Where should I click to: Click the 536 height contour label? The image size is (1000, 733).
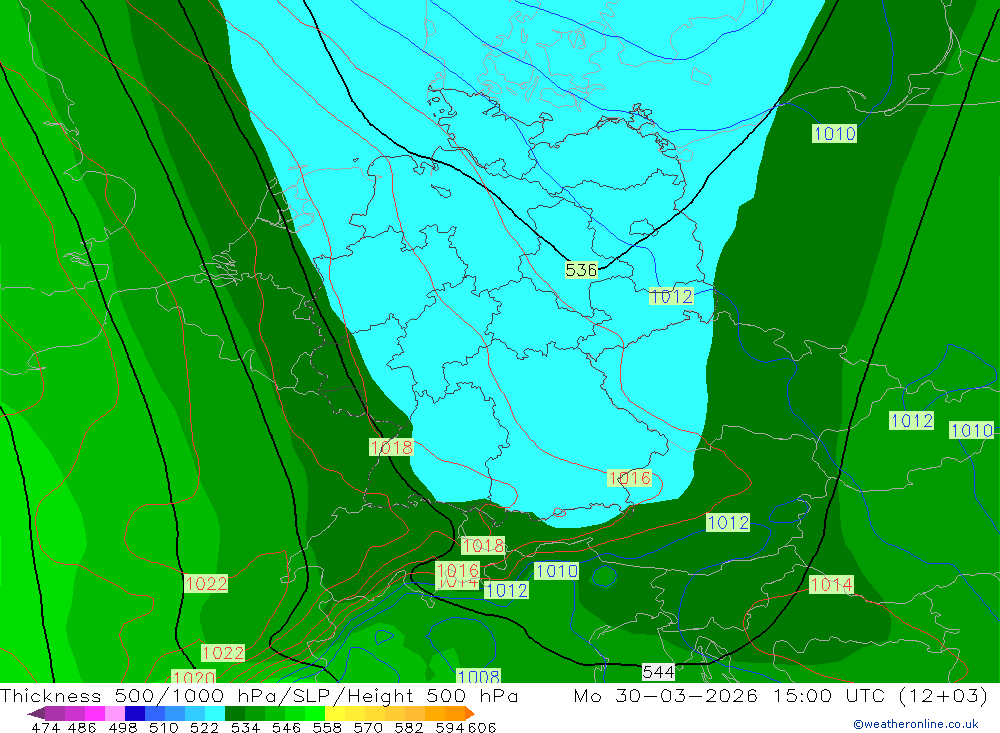click(x=581, y=270)
